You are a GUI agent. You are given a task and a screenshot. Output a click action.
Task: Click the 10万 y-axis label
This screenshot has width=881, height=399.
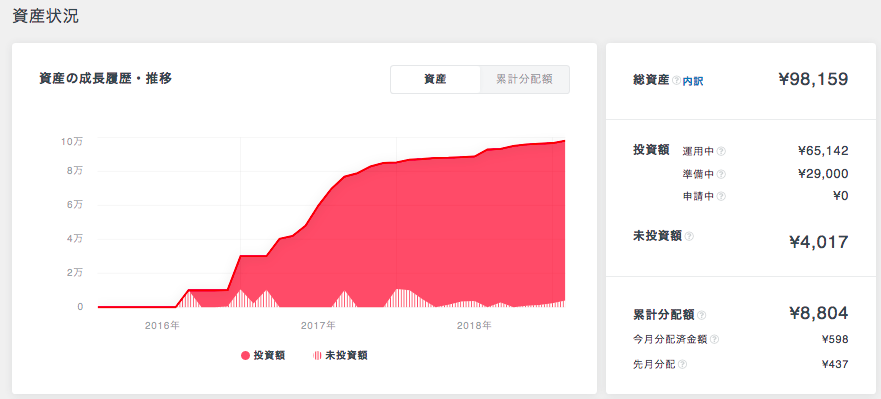[71, 142]
